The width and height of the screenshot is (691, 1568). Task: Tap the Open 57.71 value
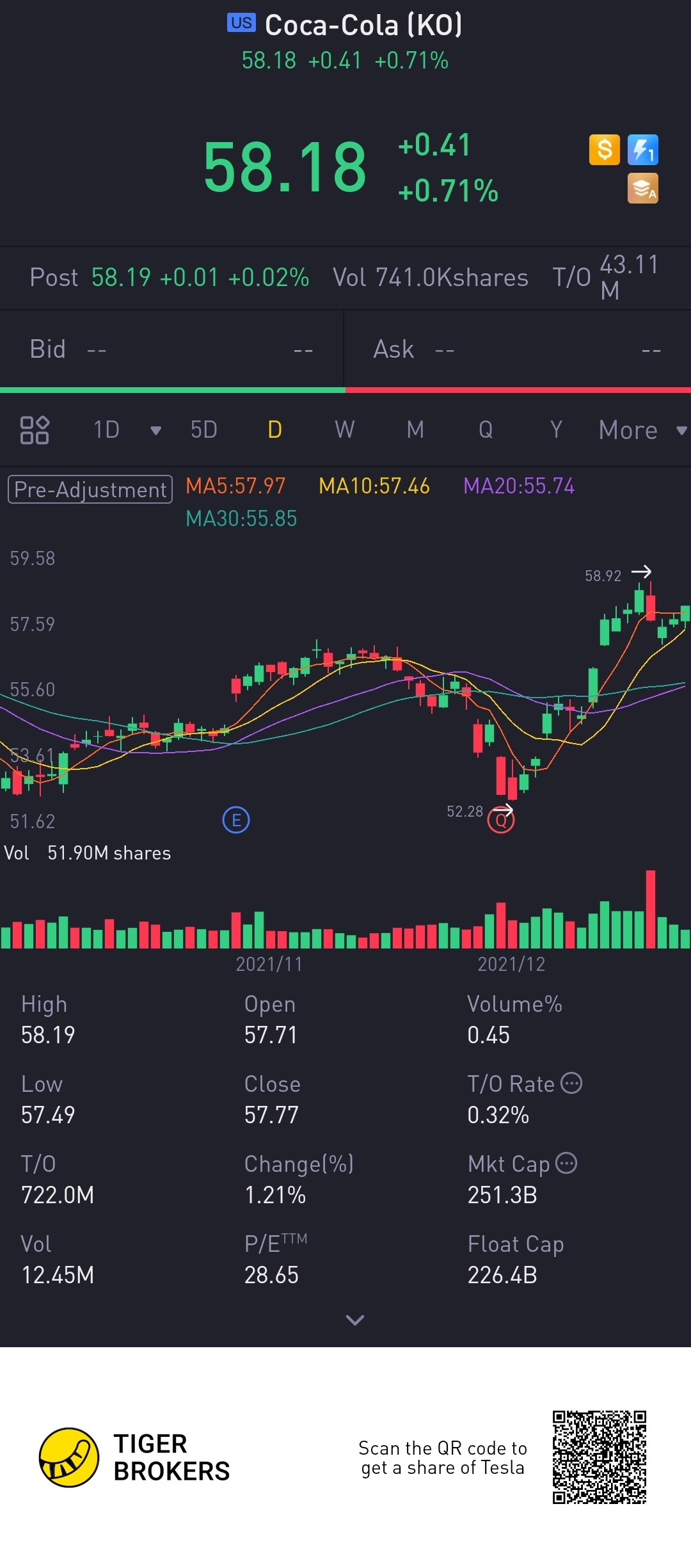pos(271,1035)
